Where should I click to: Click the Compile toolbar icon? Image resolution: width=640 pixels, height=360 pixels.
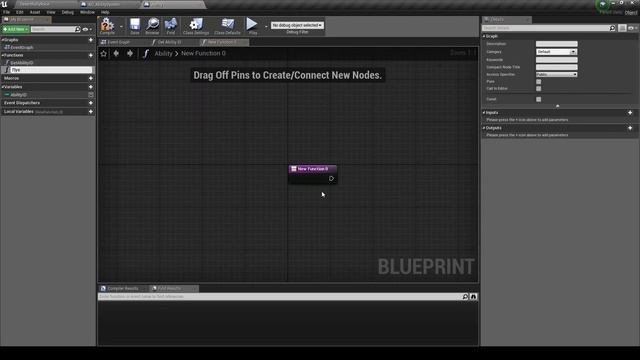[107, 25]
